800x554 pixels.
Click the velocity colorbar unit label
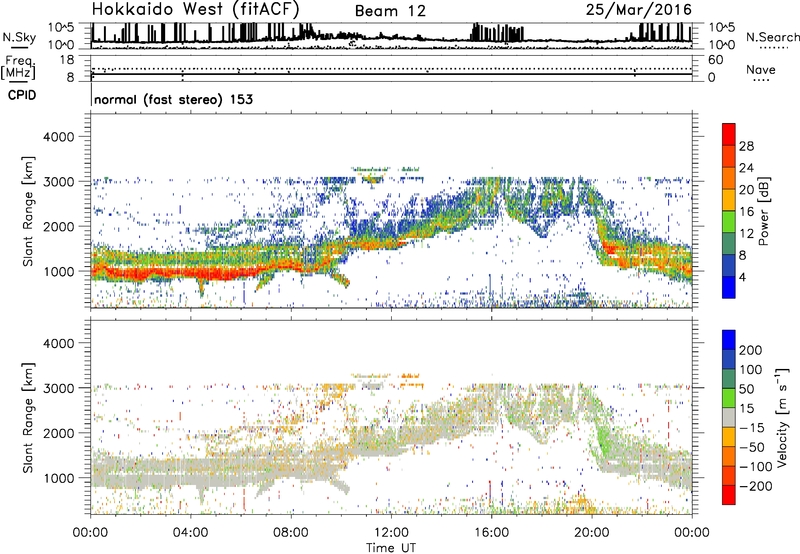(781, 417)
